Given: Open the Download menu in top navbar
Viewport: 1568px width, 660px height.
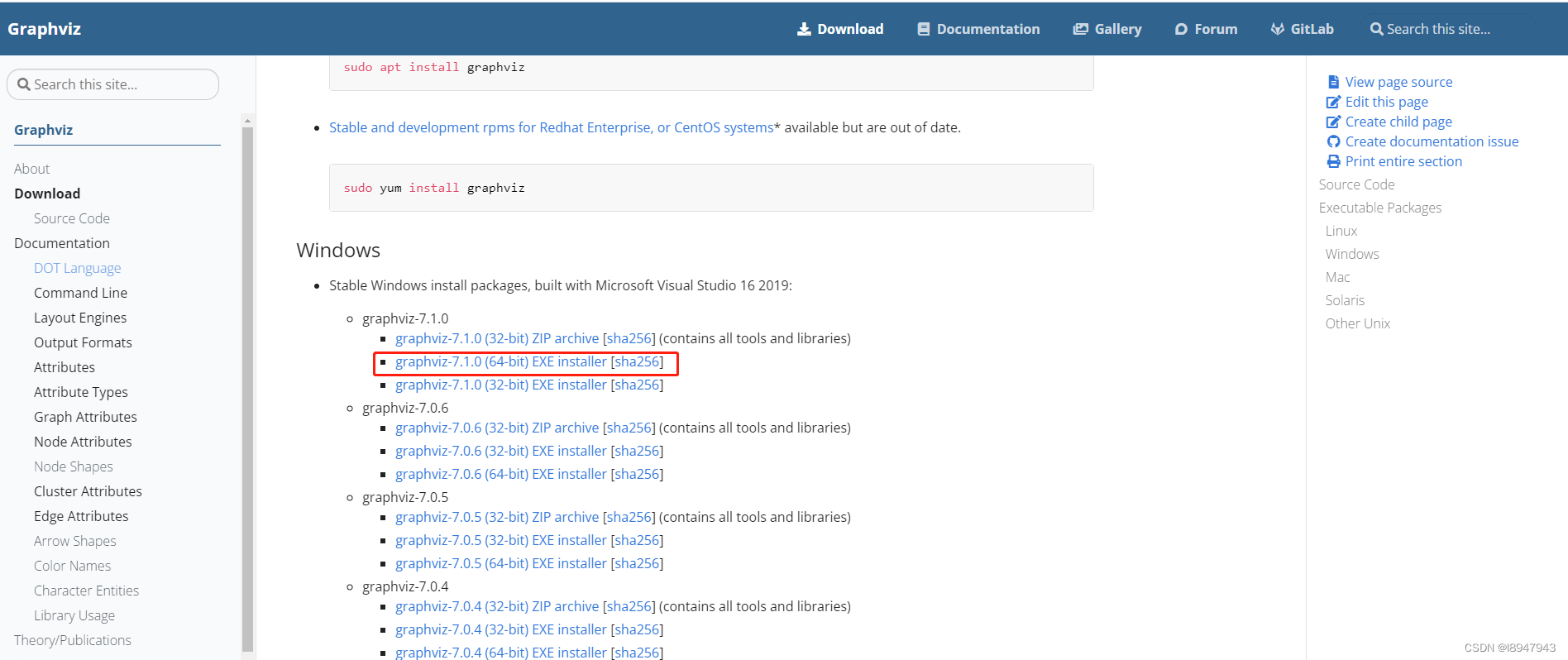Looking at the screenshot, I should pyautogui.click(x=840, y=29).
